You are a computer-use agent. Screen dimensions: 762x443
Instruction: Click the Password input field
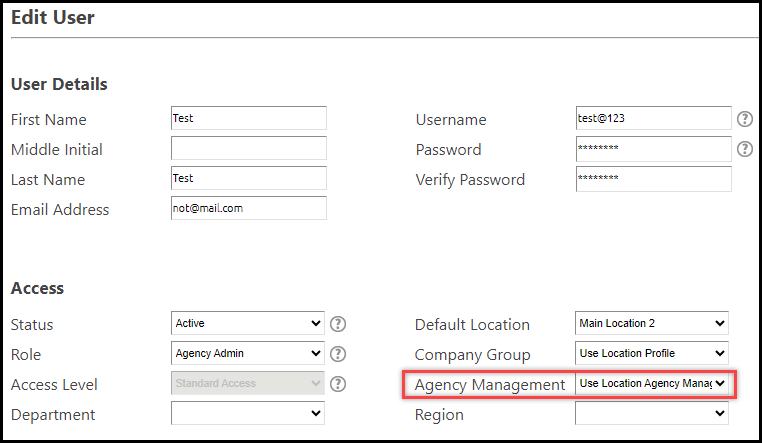[654, 149]
